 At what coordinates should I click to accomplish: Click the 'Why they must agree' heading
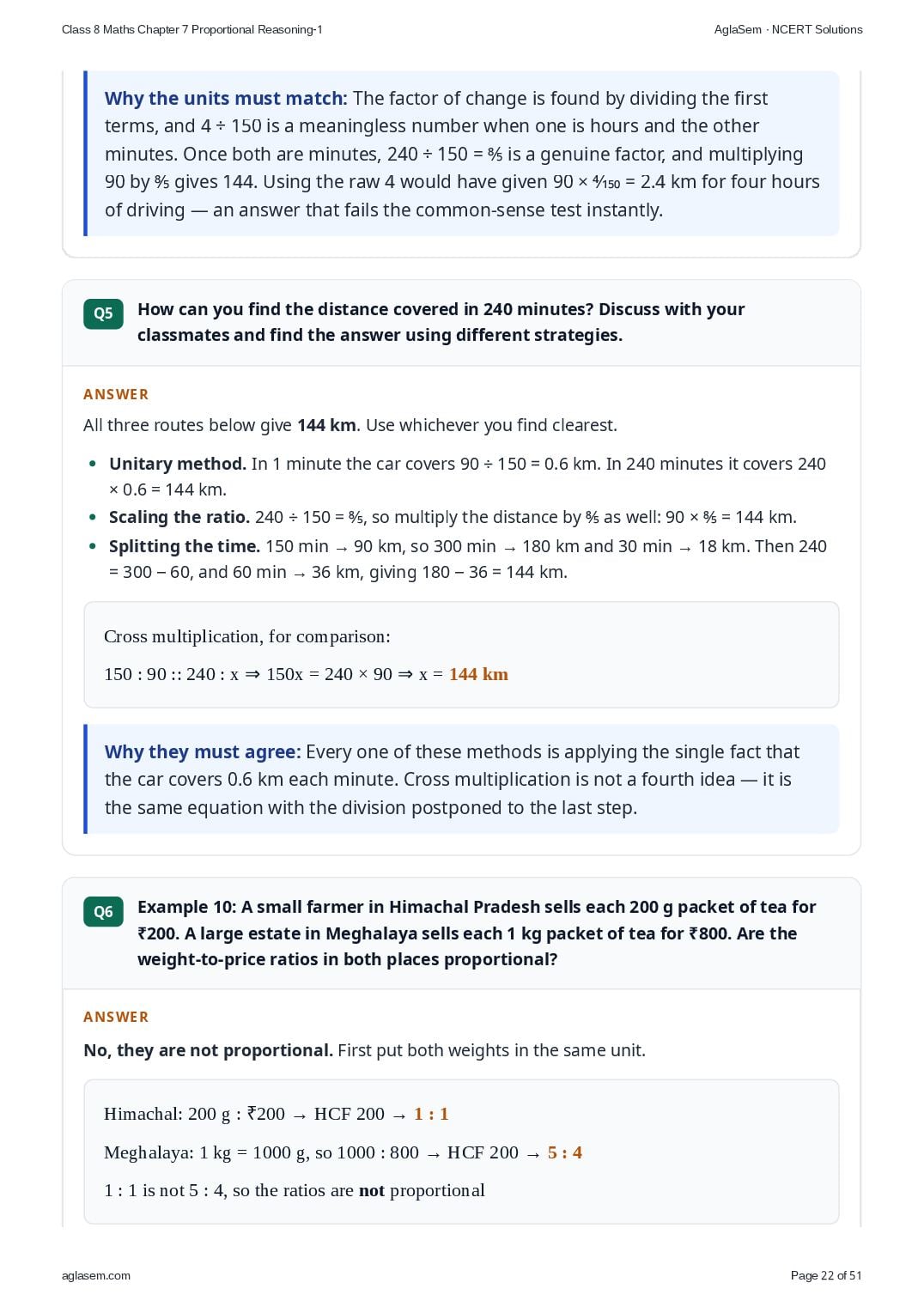(x=203, y=751)
